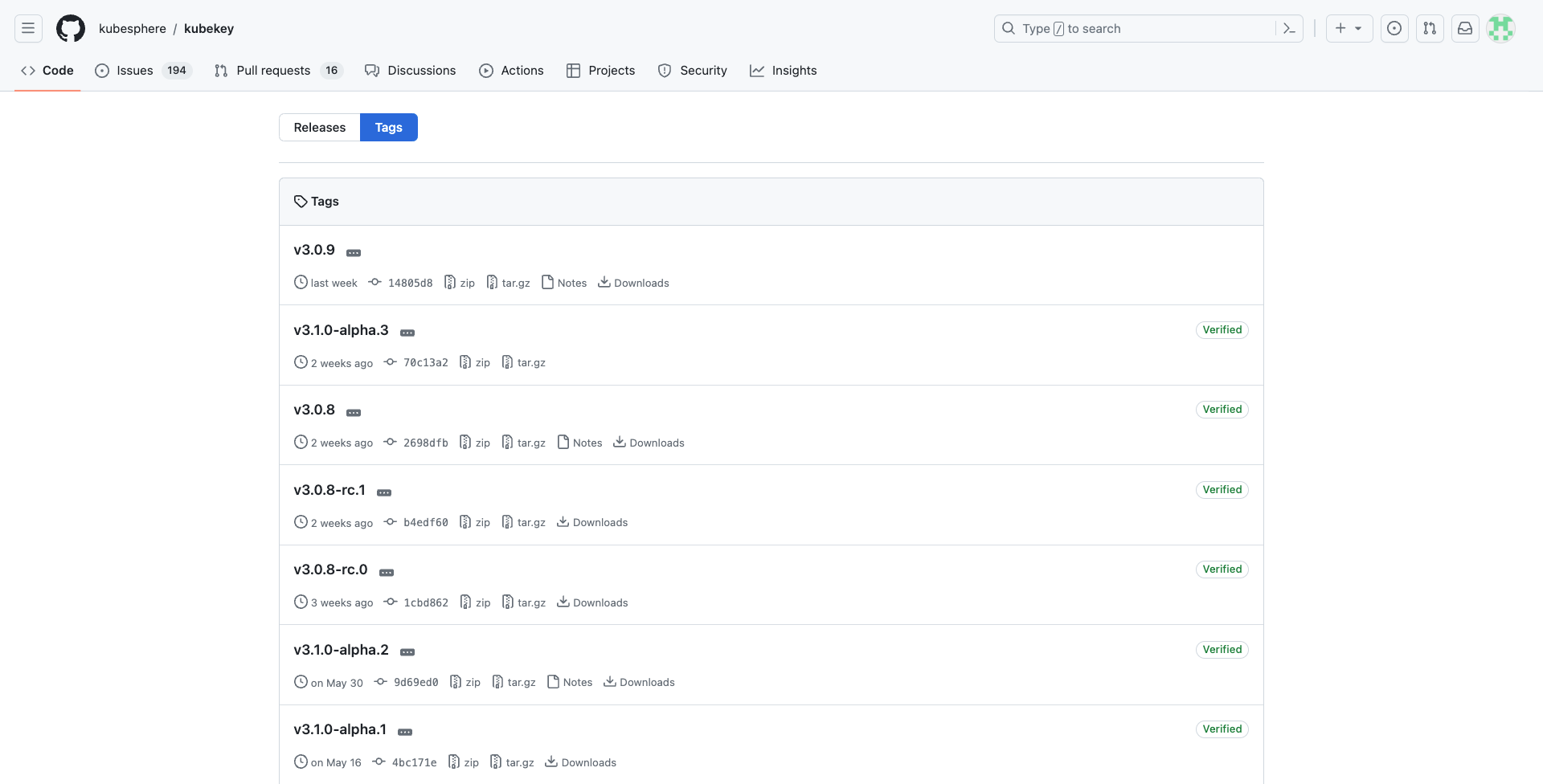Open the kubesphere owner link
The width and height of the screenshot is (1543, 784).
133,29
